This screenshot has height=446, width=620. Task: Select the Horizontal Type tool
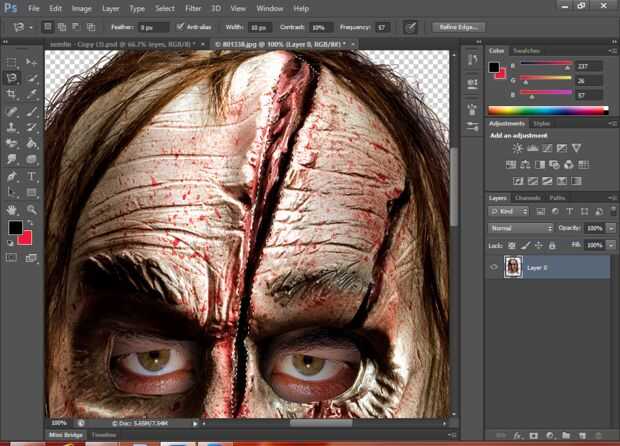(32, 176)
